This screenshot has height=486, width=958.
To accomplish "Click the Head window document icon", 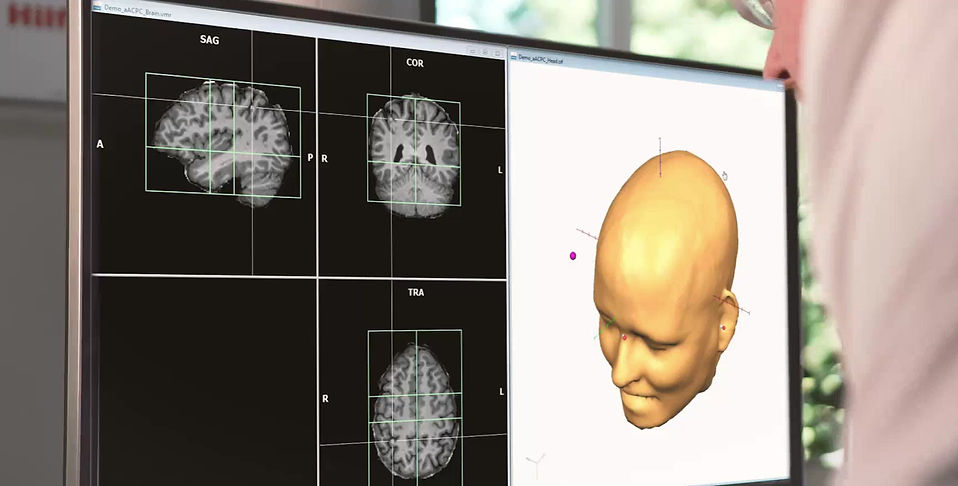I will tap(514, 56).
